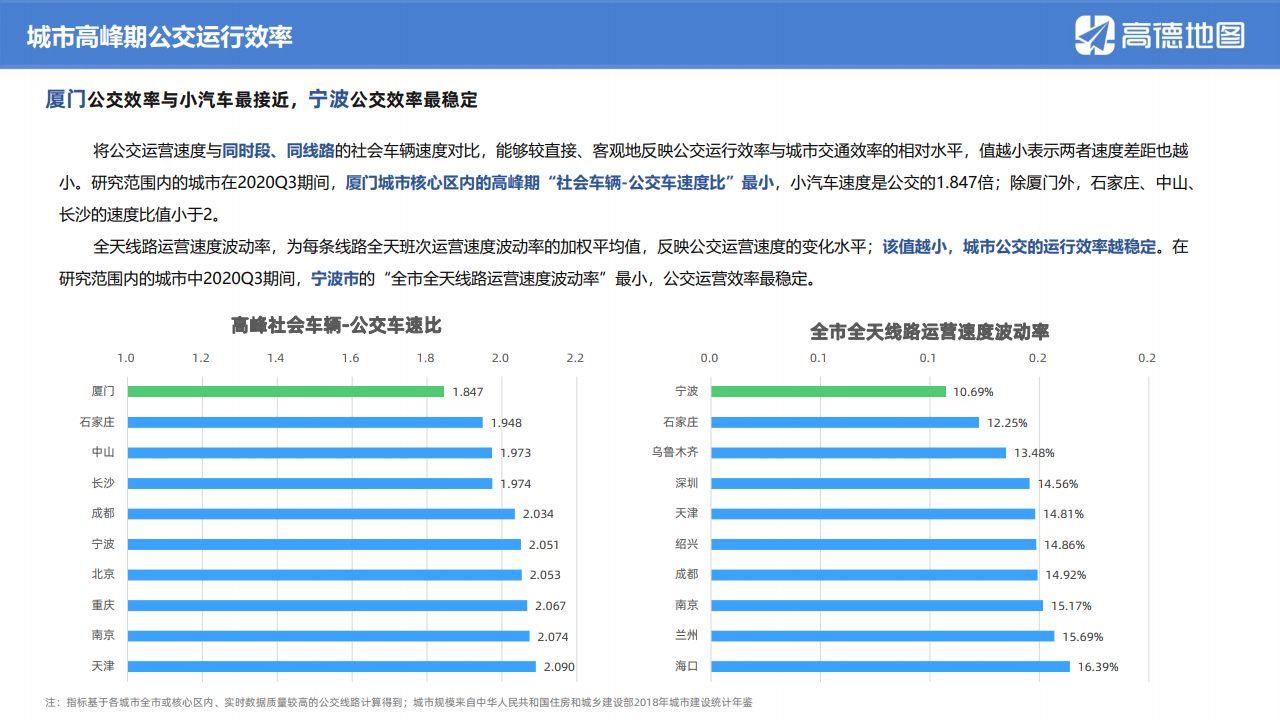Click 南京 label in speed-ratio chart
Image resolution: width=1280 pixels, height=720 pixels.
tap(103, 635)
